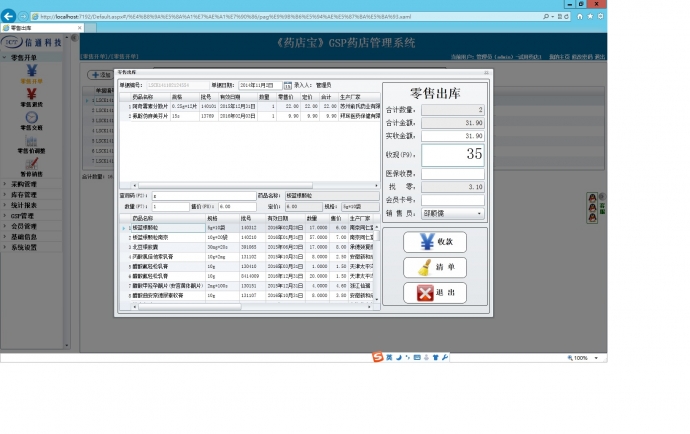Click the browser address bar

286,17
